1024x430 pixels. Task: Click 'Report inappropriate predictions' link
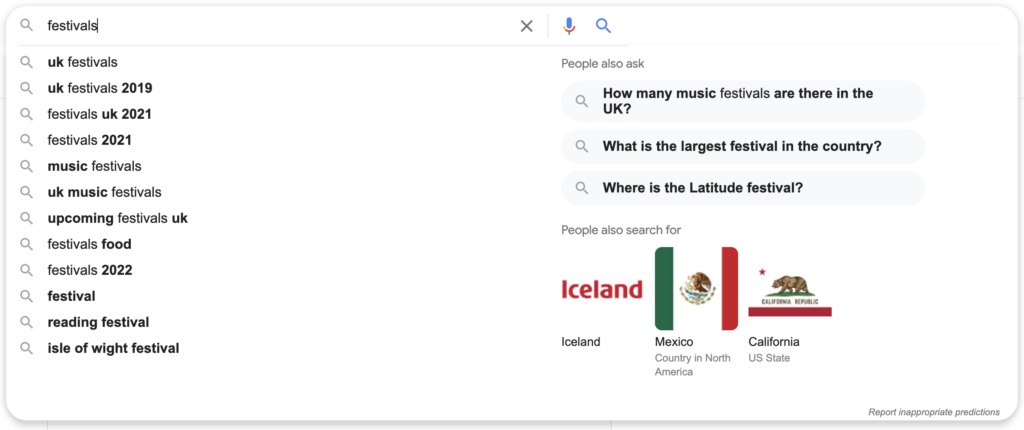point(934,412)
